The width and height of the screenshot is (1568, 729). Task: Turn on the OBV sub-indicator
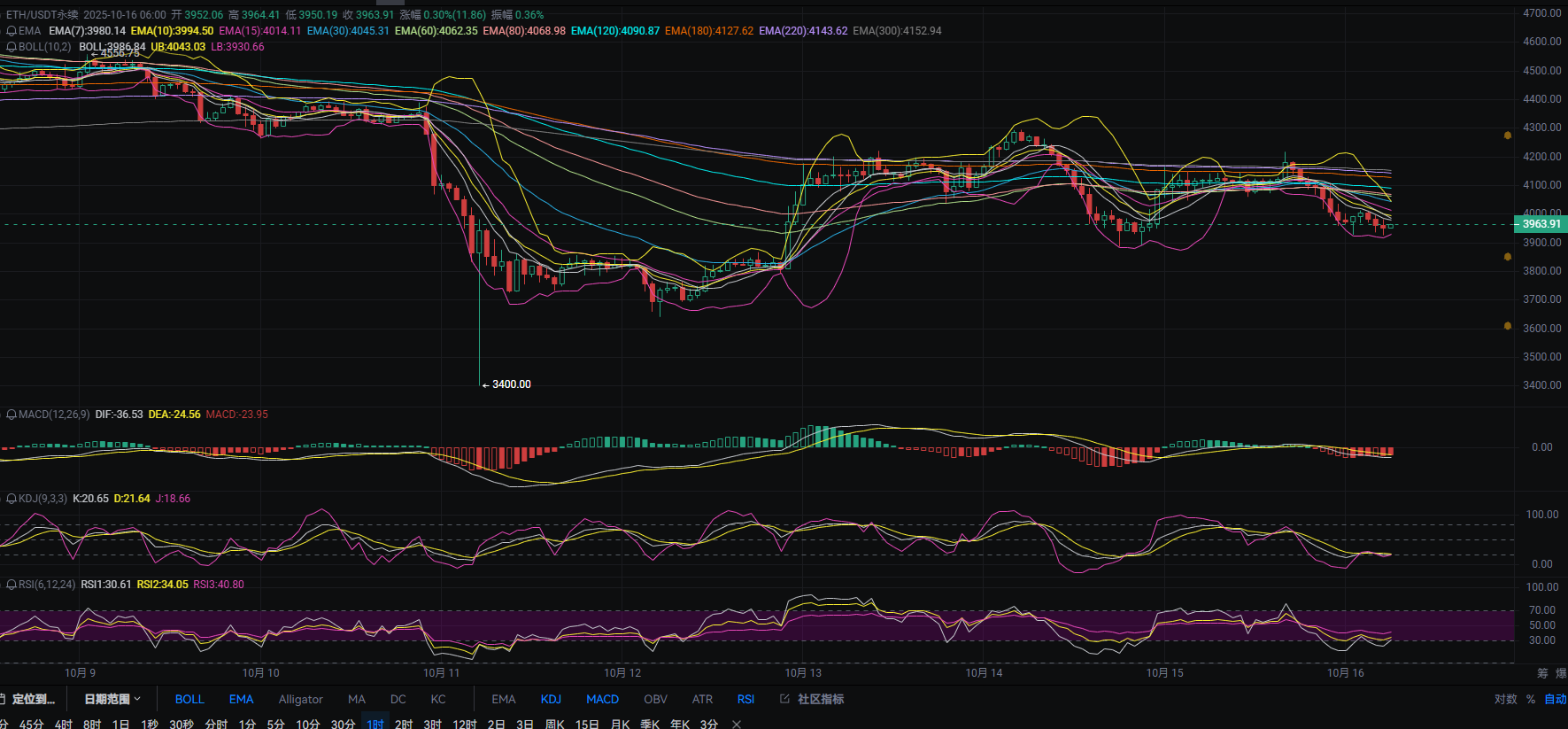click(x=655, y=699)
